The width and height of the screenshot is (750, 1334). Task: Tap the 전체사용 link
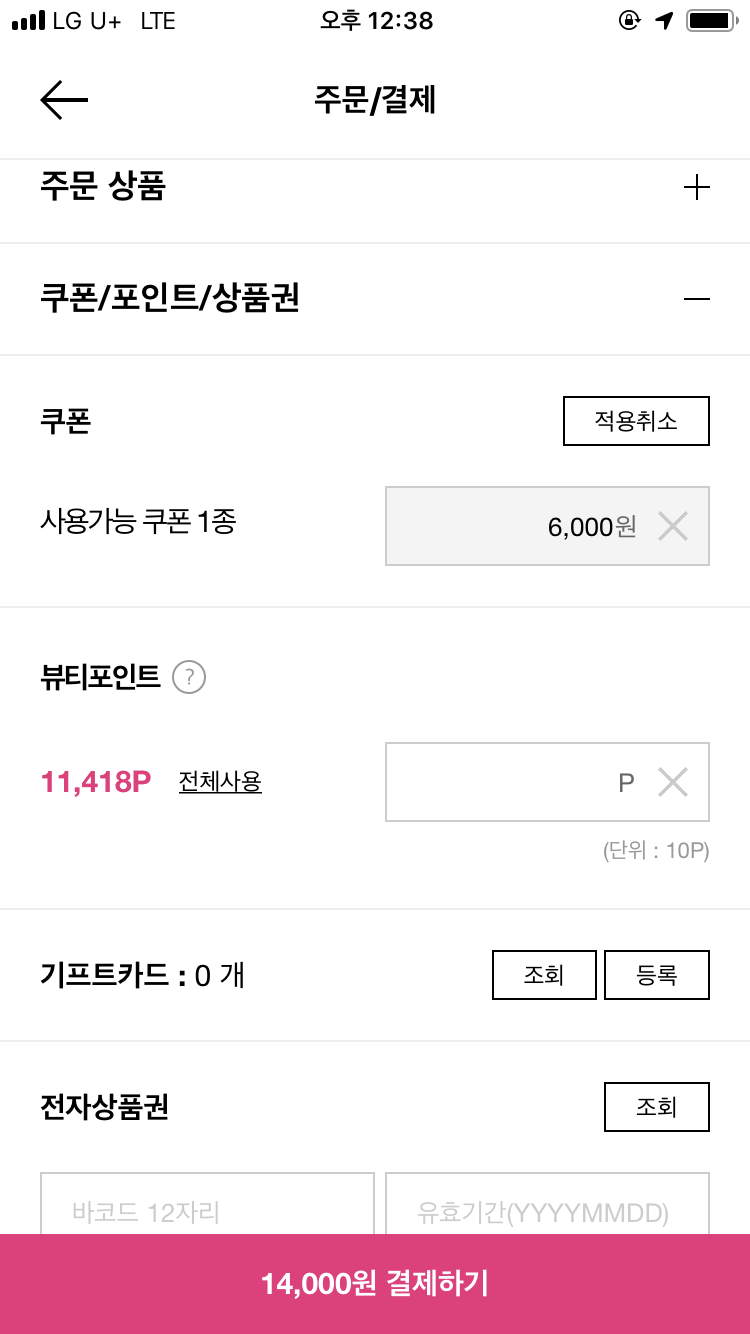point(220,781)
